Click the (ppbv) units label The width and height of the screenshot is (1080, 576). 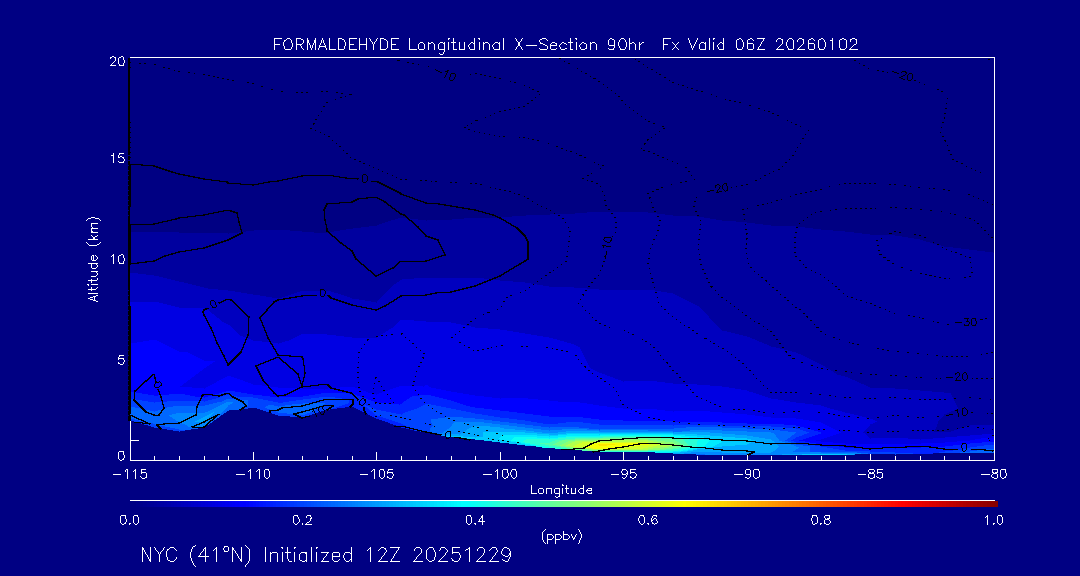coord(561,536)
